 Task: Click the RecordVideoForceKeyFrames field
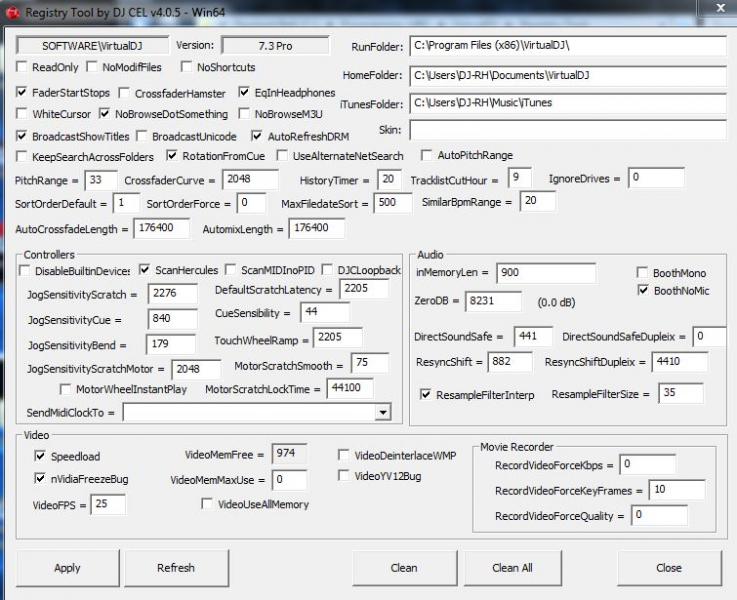tap(677, 490)
